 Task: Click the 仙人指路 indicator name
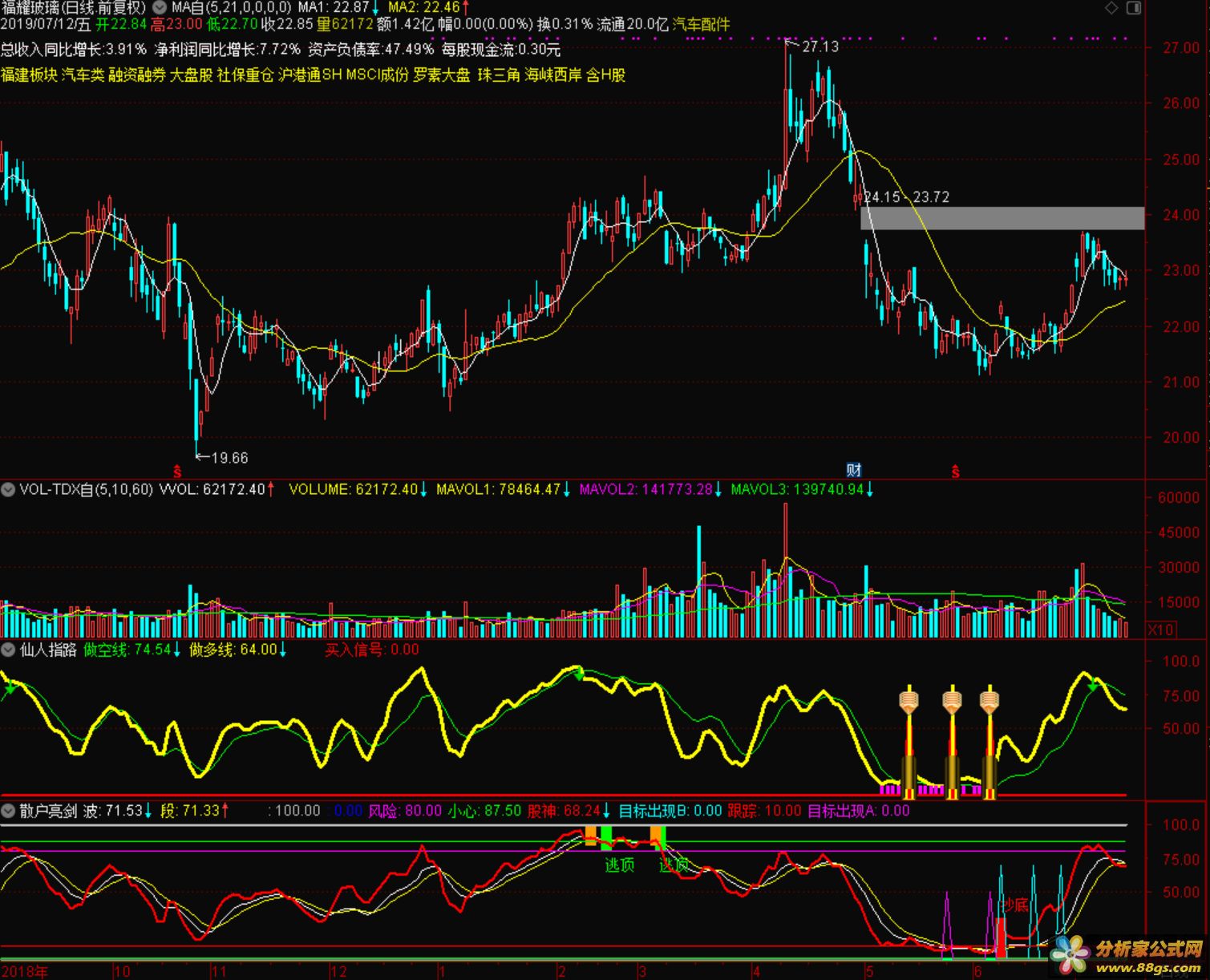click(48, 650)
